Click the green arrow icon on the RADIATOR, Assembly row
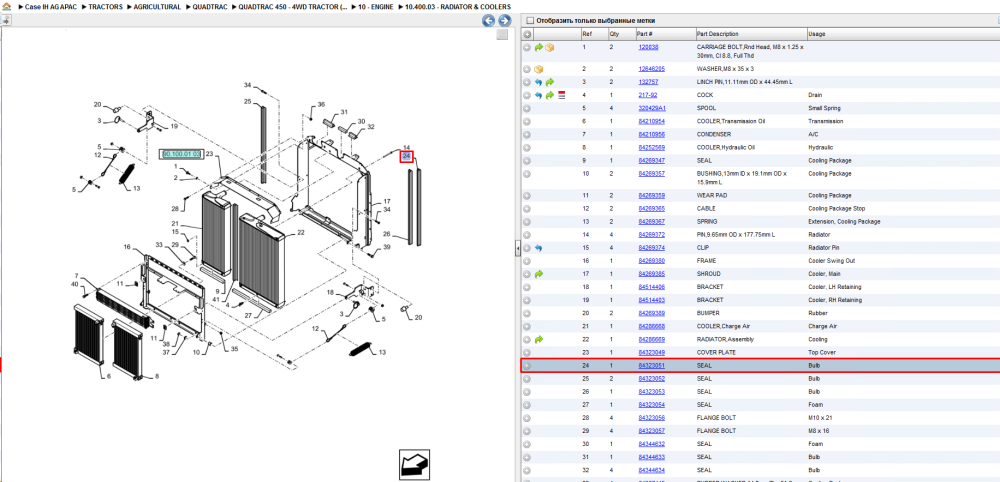This screenshot has width=1000, height=482. tap(539, 339)
